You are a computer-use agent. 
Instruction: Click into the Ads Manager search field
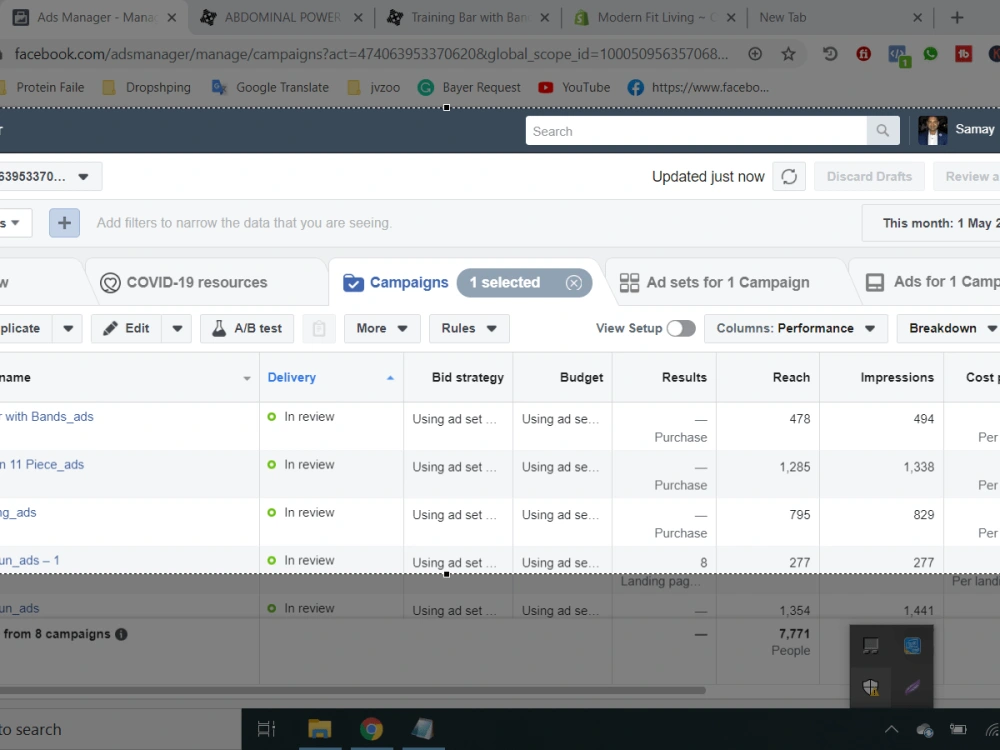(696, 131)
